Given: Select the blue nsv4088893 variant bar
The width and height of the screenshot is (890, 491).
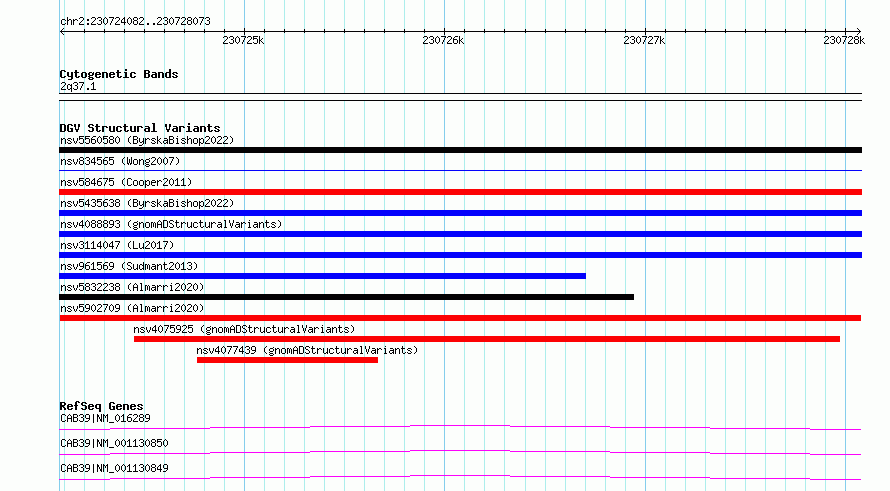Looking at the screenshot, I should pos(460,234).
